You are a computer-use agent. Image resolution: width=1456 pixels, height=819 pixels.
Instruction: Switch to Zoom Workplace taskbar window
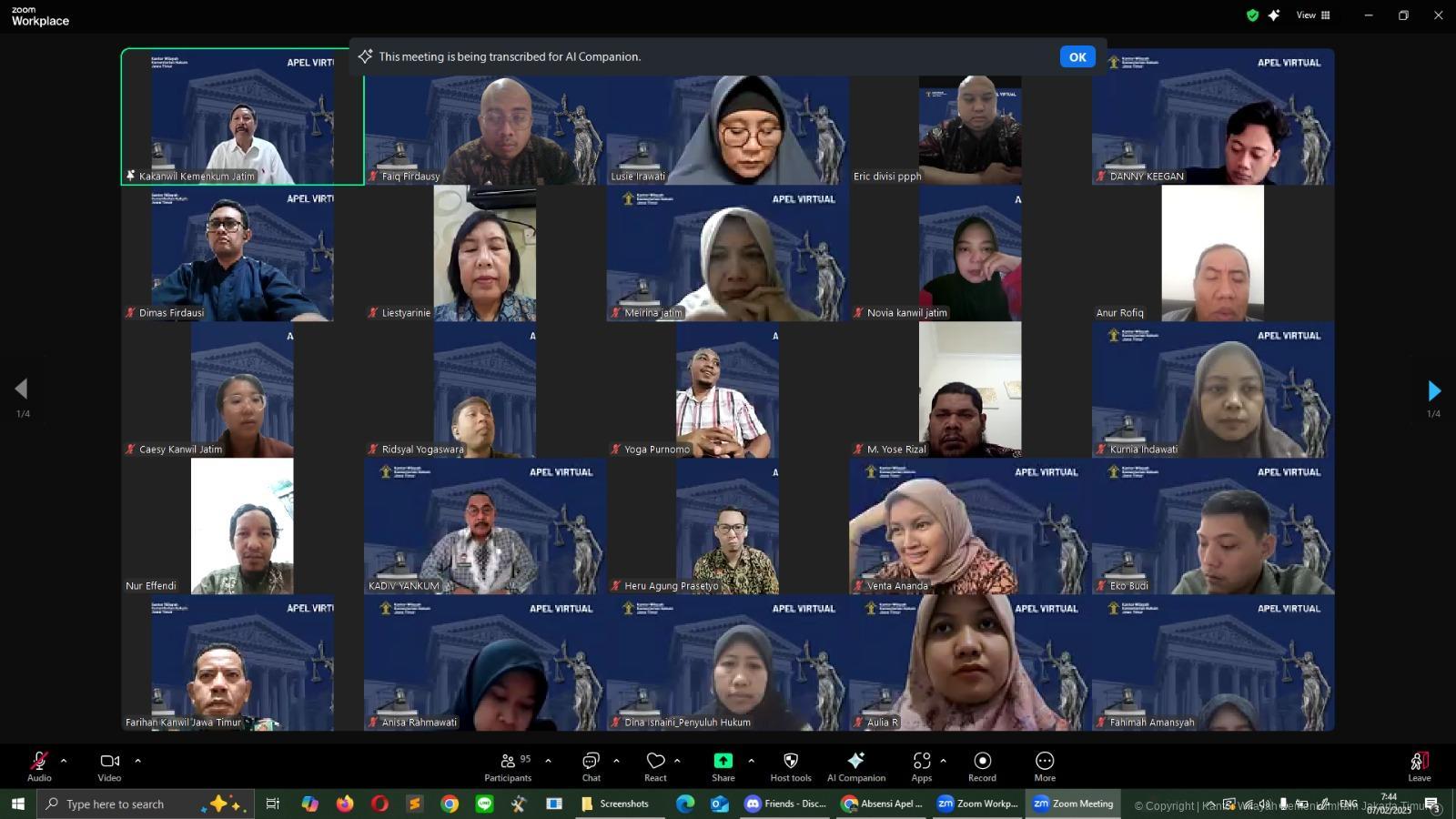pyautogui.click(x=978, y=804)
